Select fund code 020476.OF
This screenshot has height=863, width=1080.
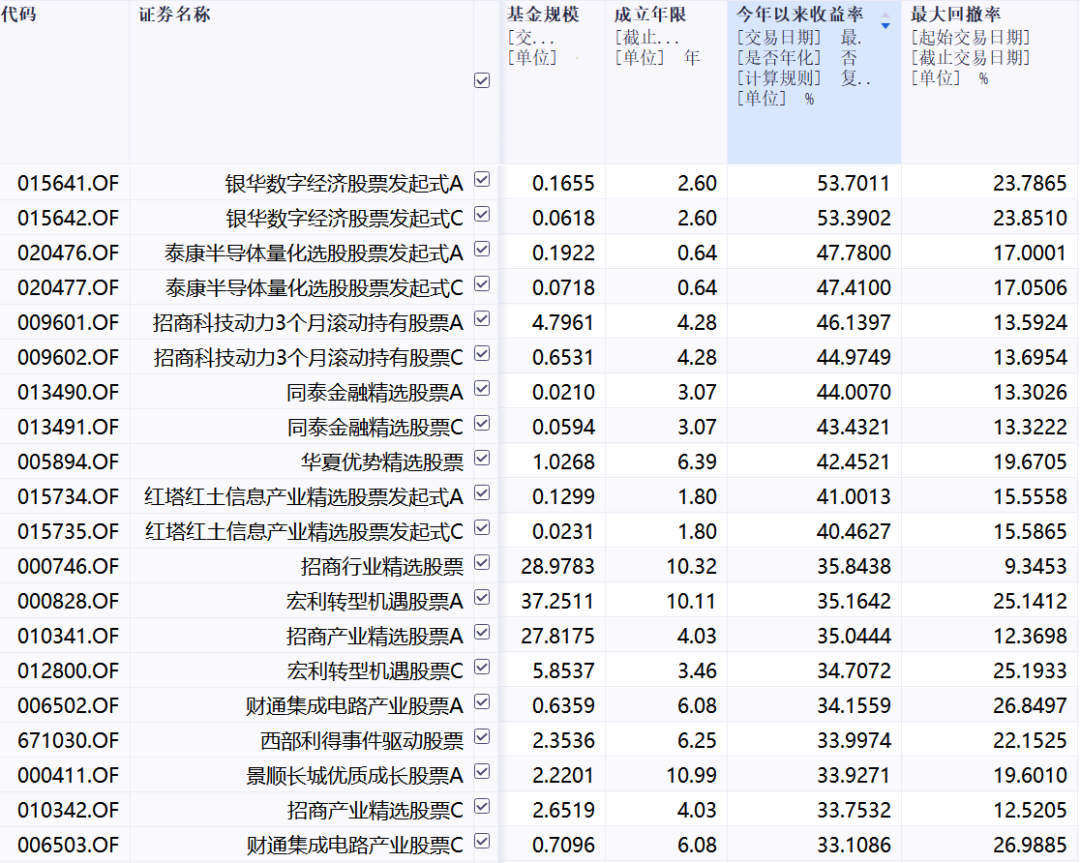(x=68, y=253)
